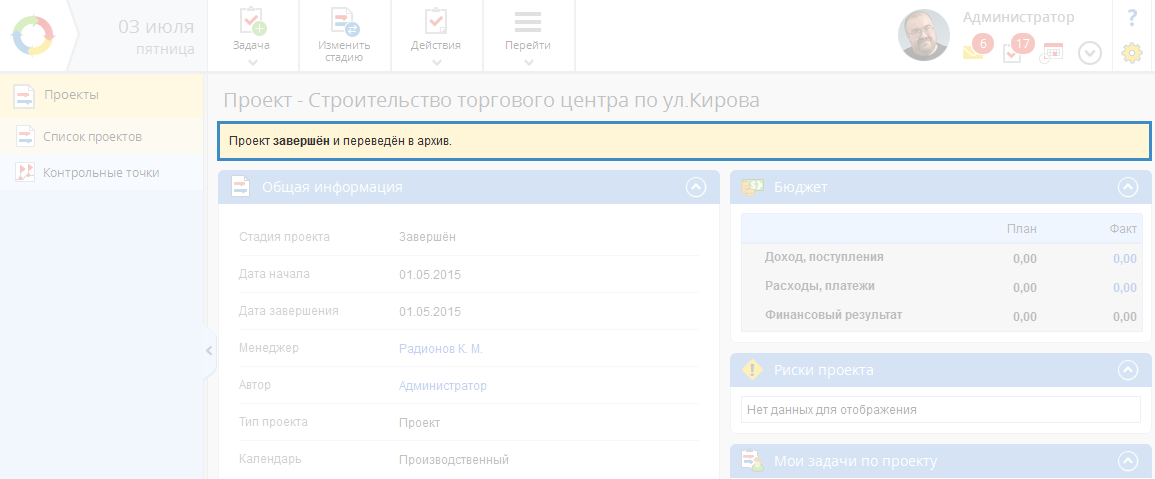Open the Перейти navigation dropdown

click(x=528, y=36)
